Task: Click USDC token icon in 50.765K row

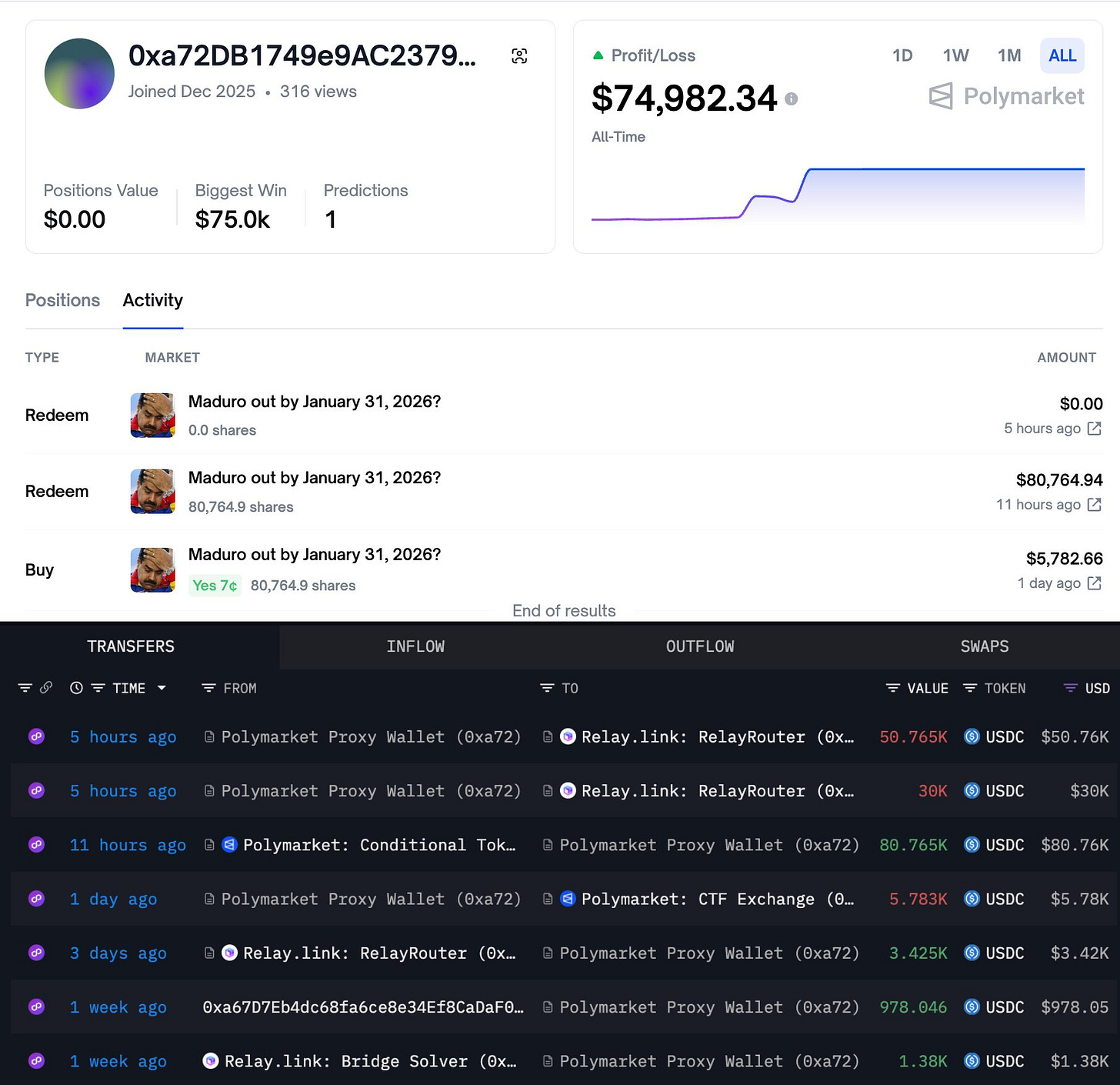Action: [x=972, y=736]
